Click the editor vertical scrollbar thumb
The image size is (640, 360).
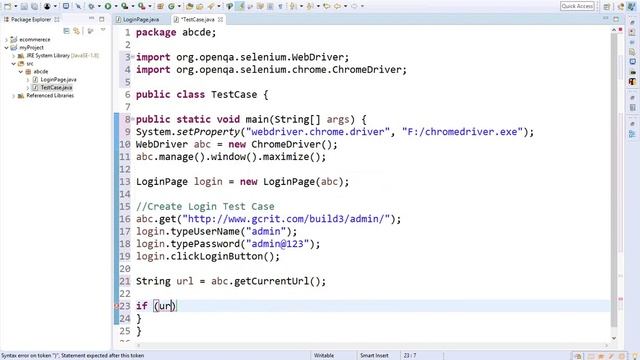click(x=614, y=180)
